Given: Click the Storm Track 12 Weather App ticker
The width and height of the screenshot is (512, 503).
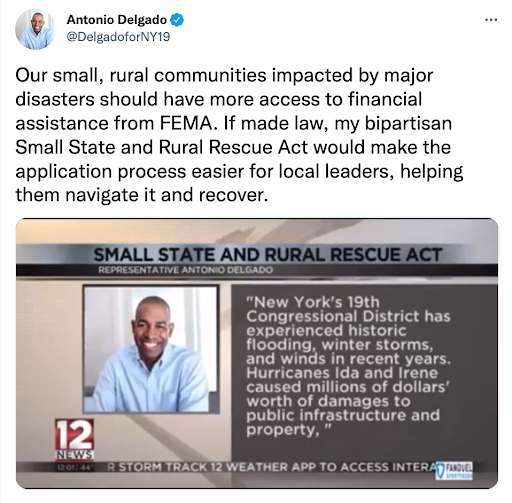Looking at the screenshot, I should 272,467.
